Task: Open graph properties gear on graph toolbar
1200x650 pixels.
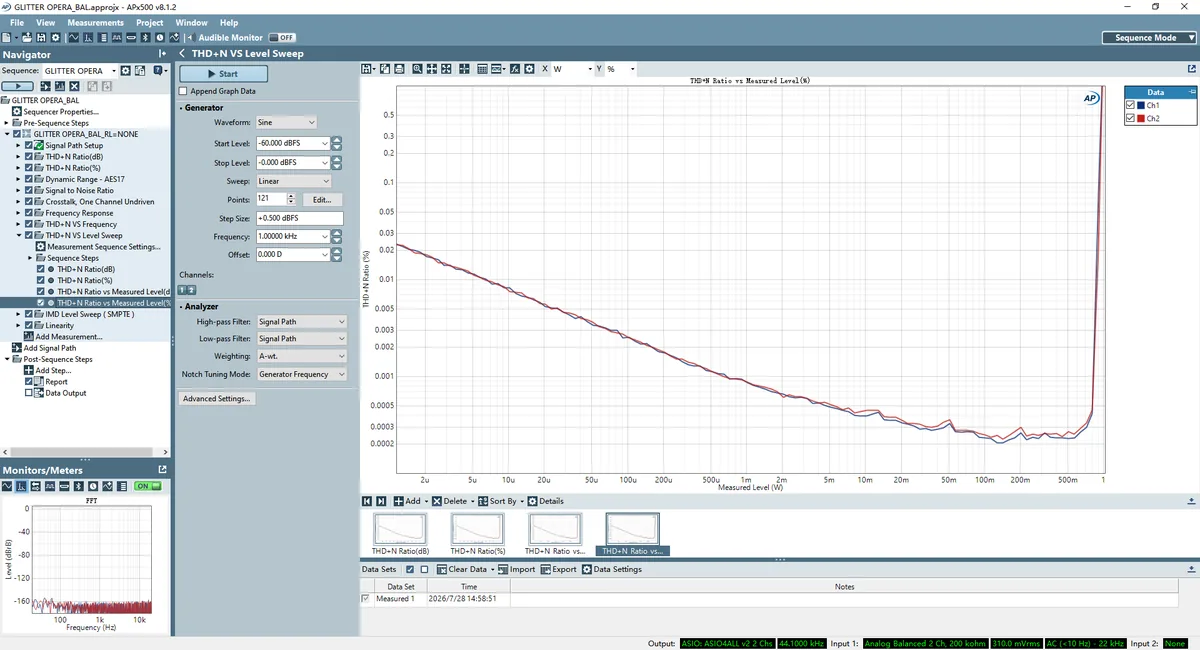Action: (x=529, y=69)
